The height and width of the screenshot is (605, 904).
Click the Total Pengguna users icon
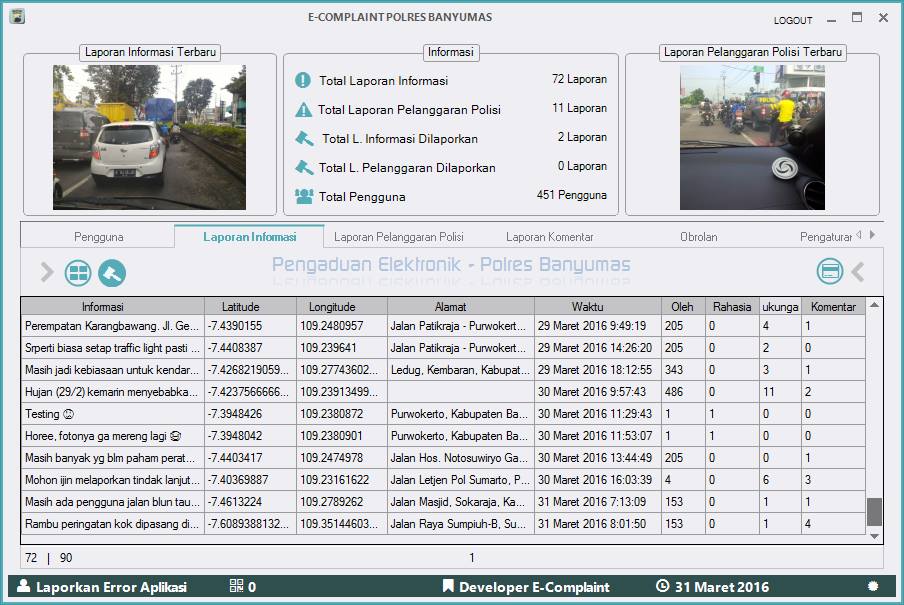point(303,196)
